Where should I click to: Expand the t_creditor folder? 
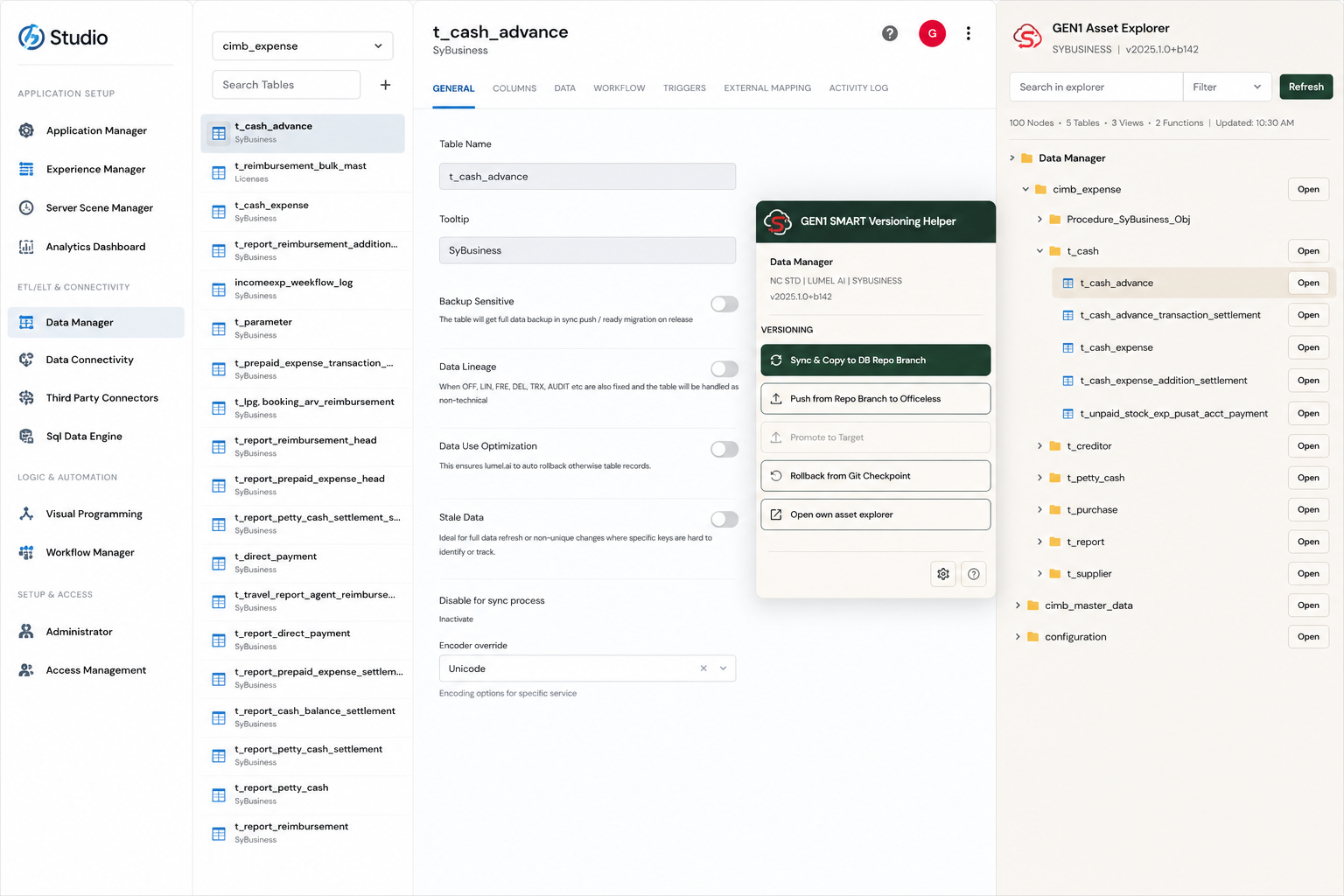(1039, 446)
